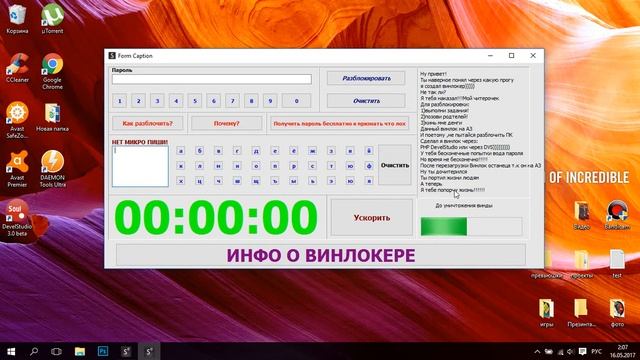Click the letter key д
The image size is (640, 360).
point(256,151)
